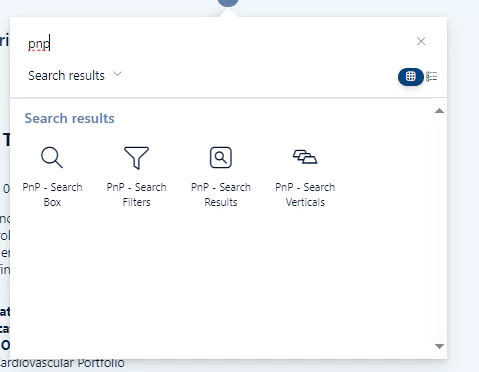Switch to grid view of web parts
The height and width of the screenshot is (372, 479).
[x=411, y=77]
